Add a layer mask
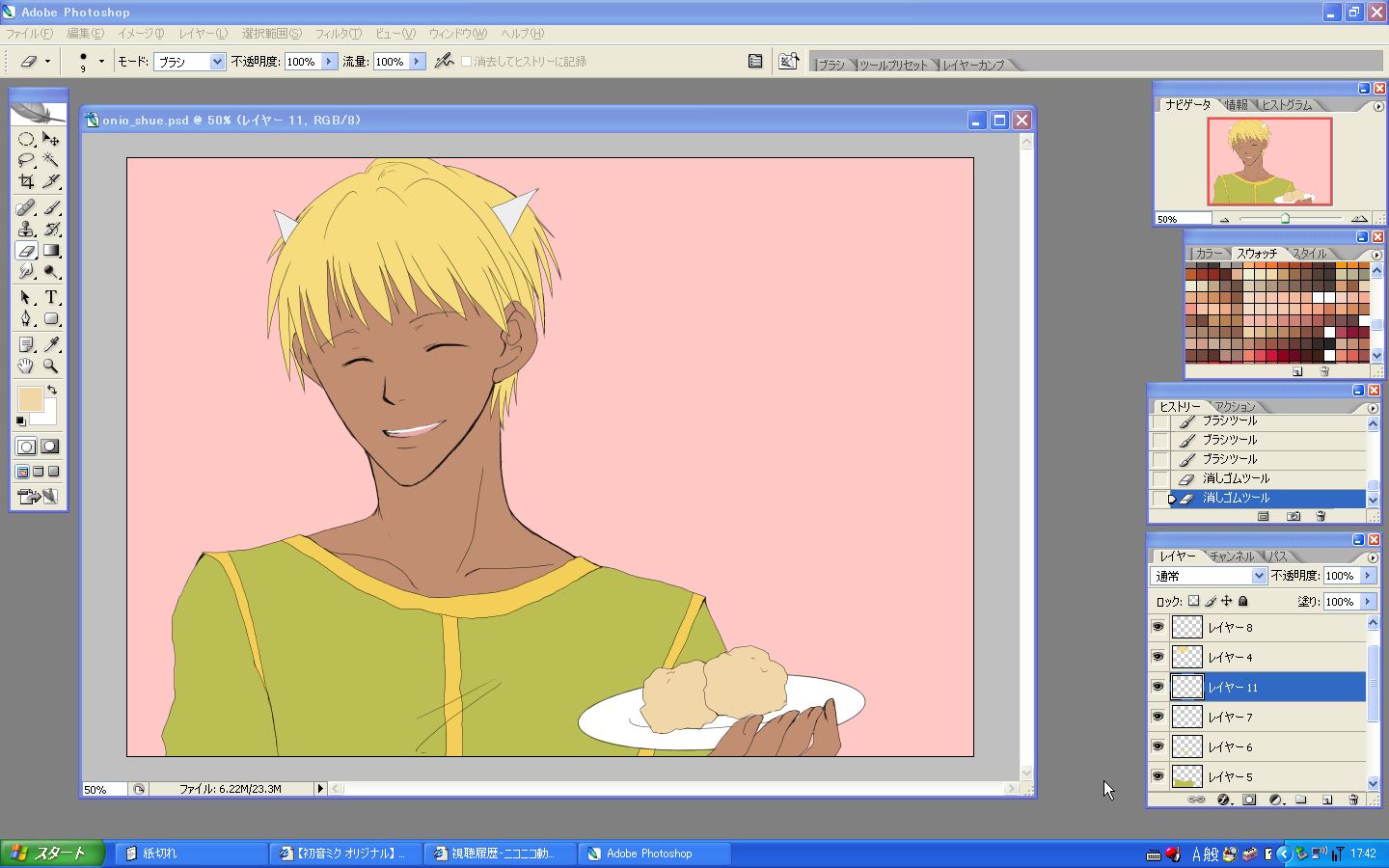The height and width of the screenshot is (868, 1389). pyautogui.click(x=1249, y=800)
